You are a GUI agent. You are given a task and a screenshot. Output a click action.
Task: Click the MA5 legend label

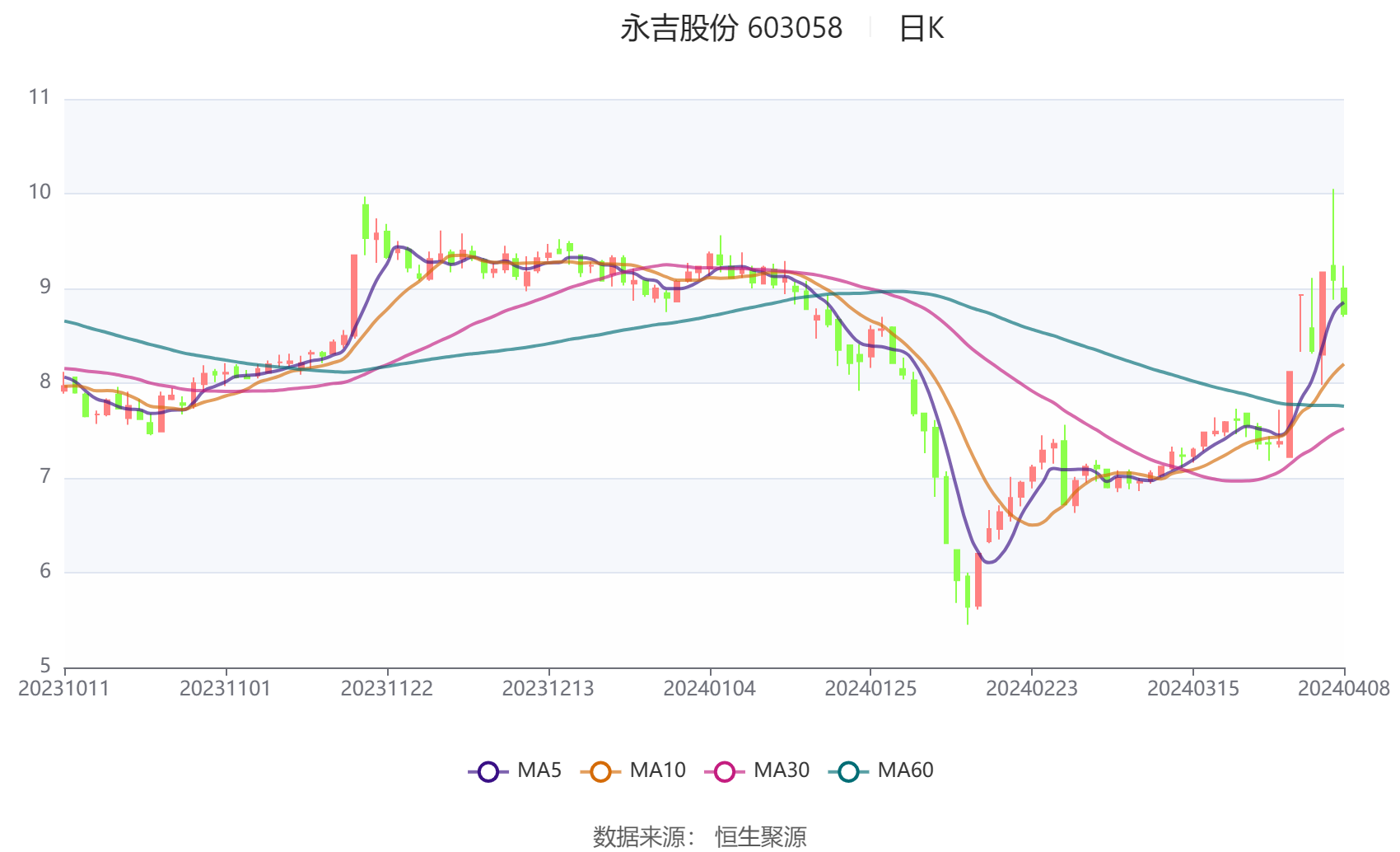539,770
